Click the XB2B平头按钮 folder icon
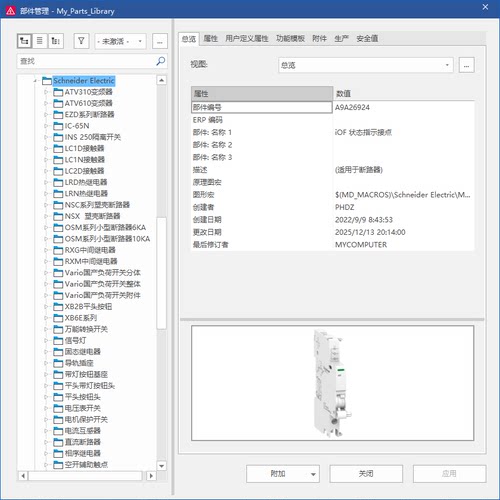Image resolution: width=500 pixels, height=500 pixels. click(58, 307)
